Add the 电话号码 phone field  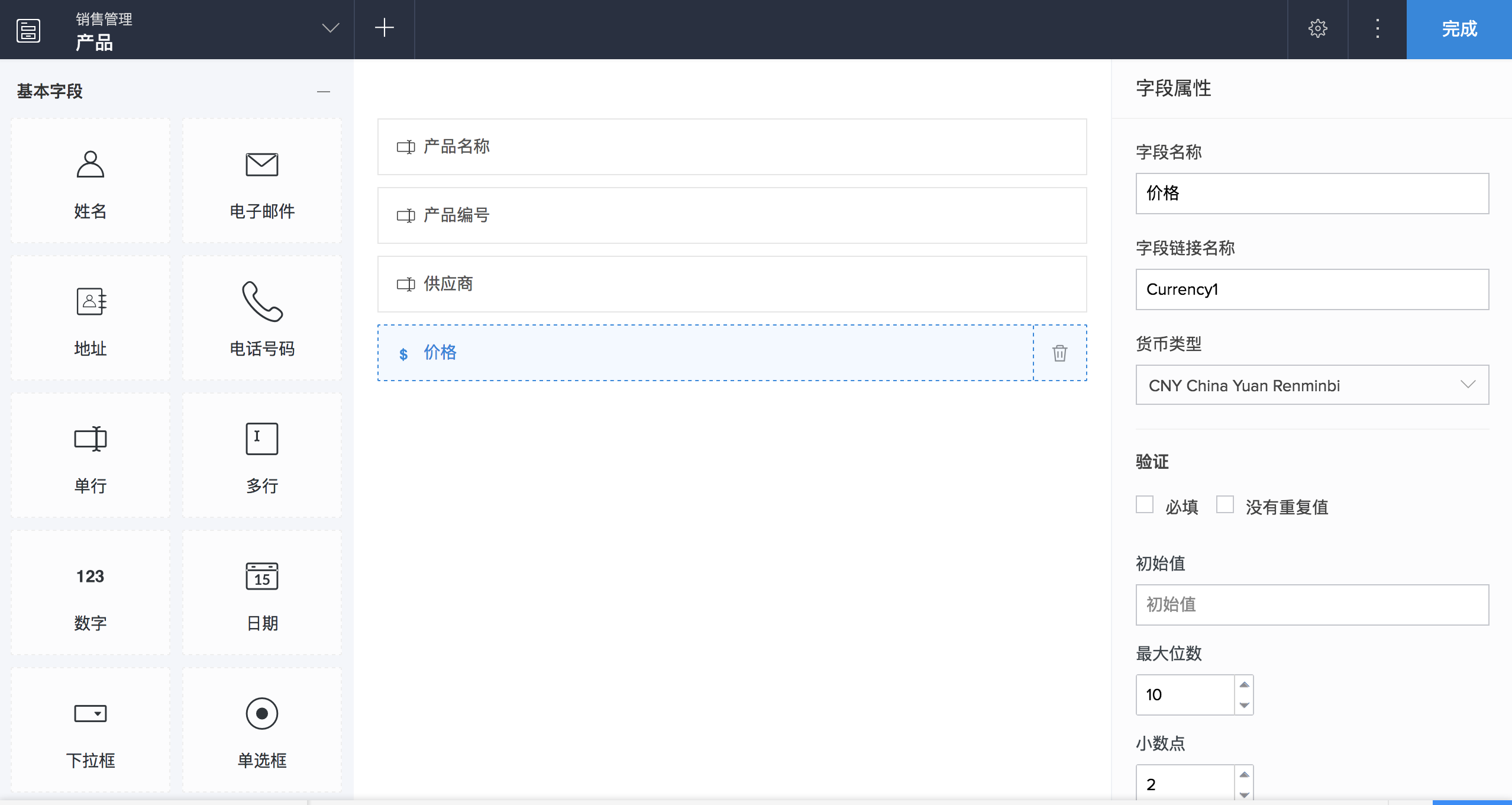pyautogui.click(x=262, y=318)
